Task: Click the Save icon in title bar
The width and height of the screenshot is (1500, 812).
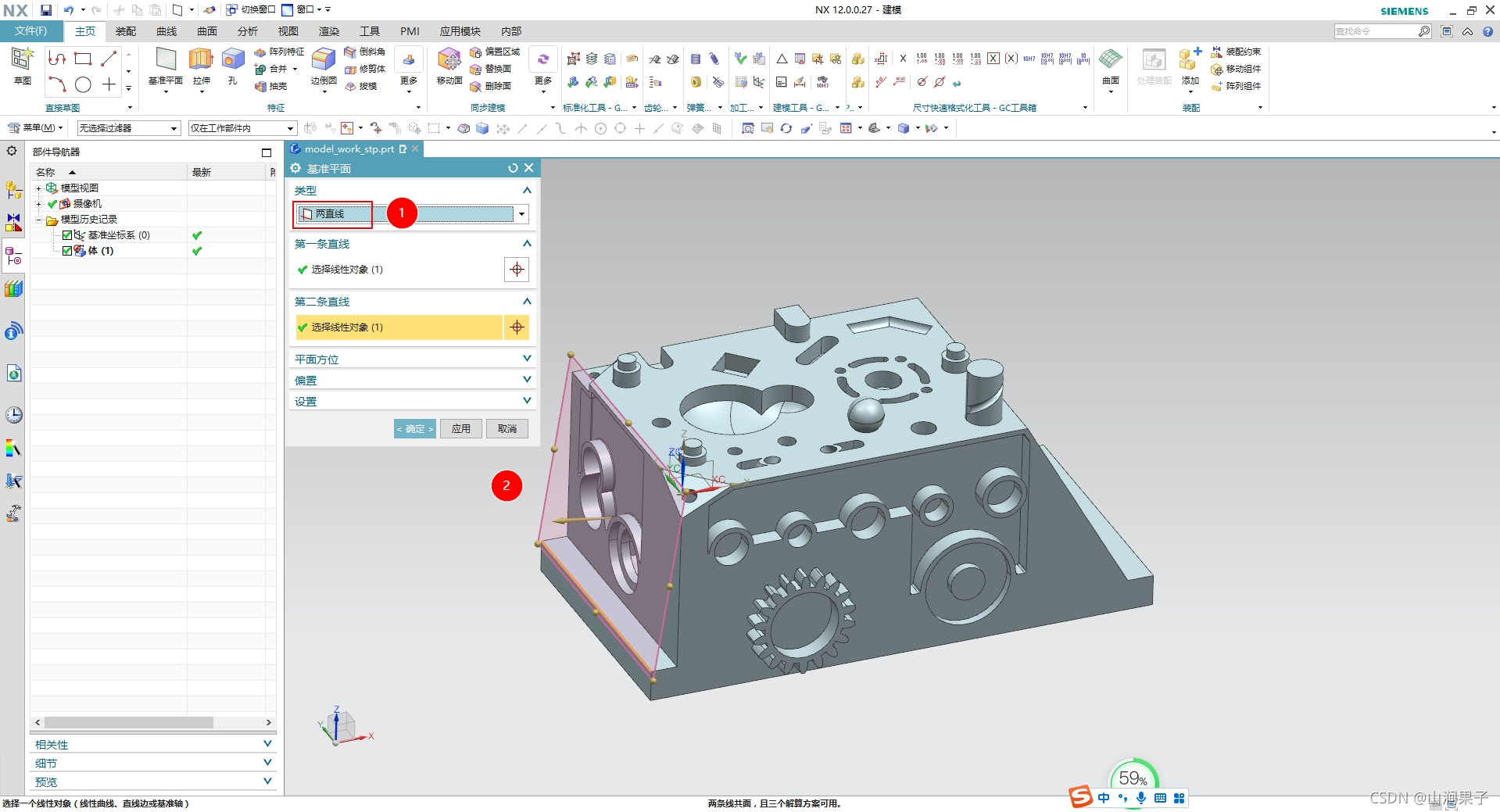Action: click(x=46, y=10)
